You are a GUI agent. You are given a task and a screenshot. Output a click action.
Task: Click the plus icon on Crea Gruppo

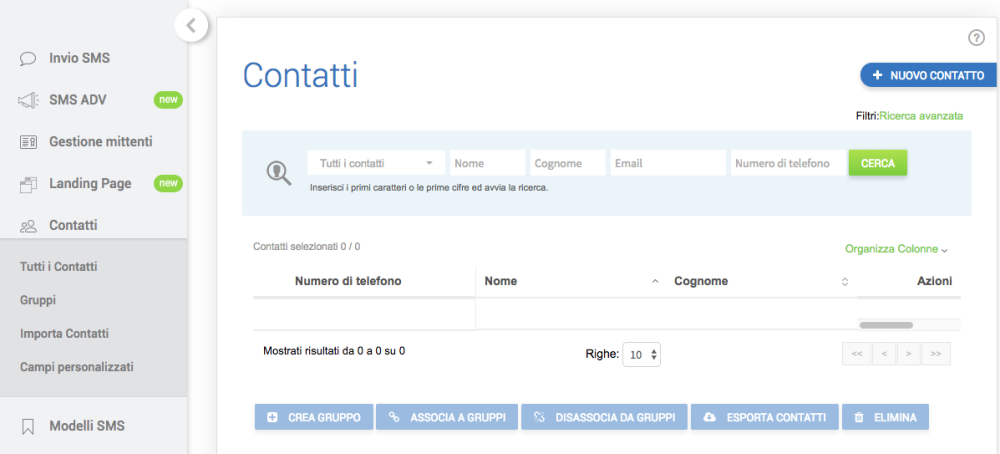coord(272,418)
